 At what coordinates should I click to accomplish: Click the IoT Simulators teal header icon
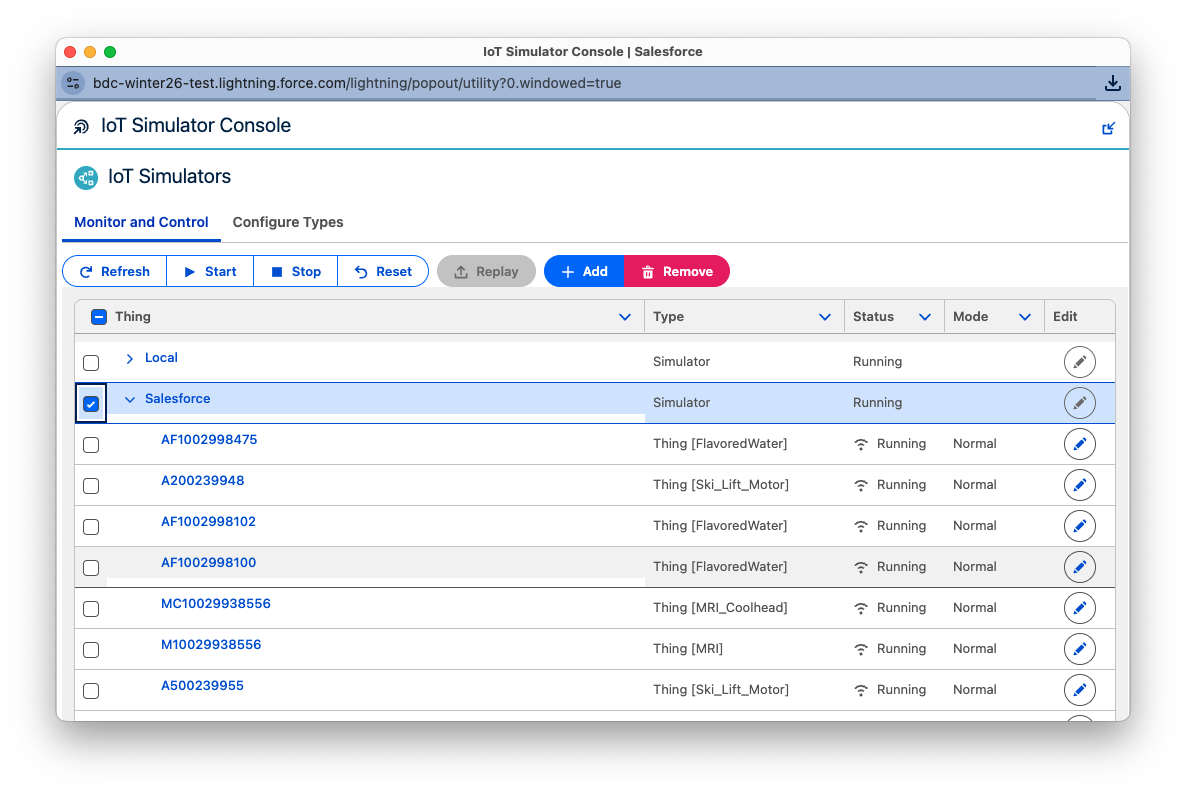[85, 178]
